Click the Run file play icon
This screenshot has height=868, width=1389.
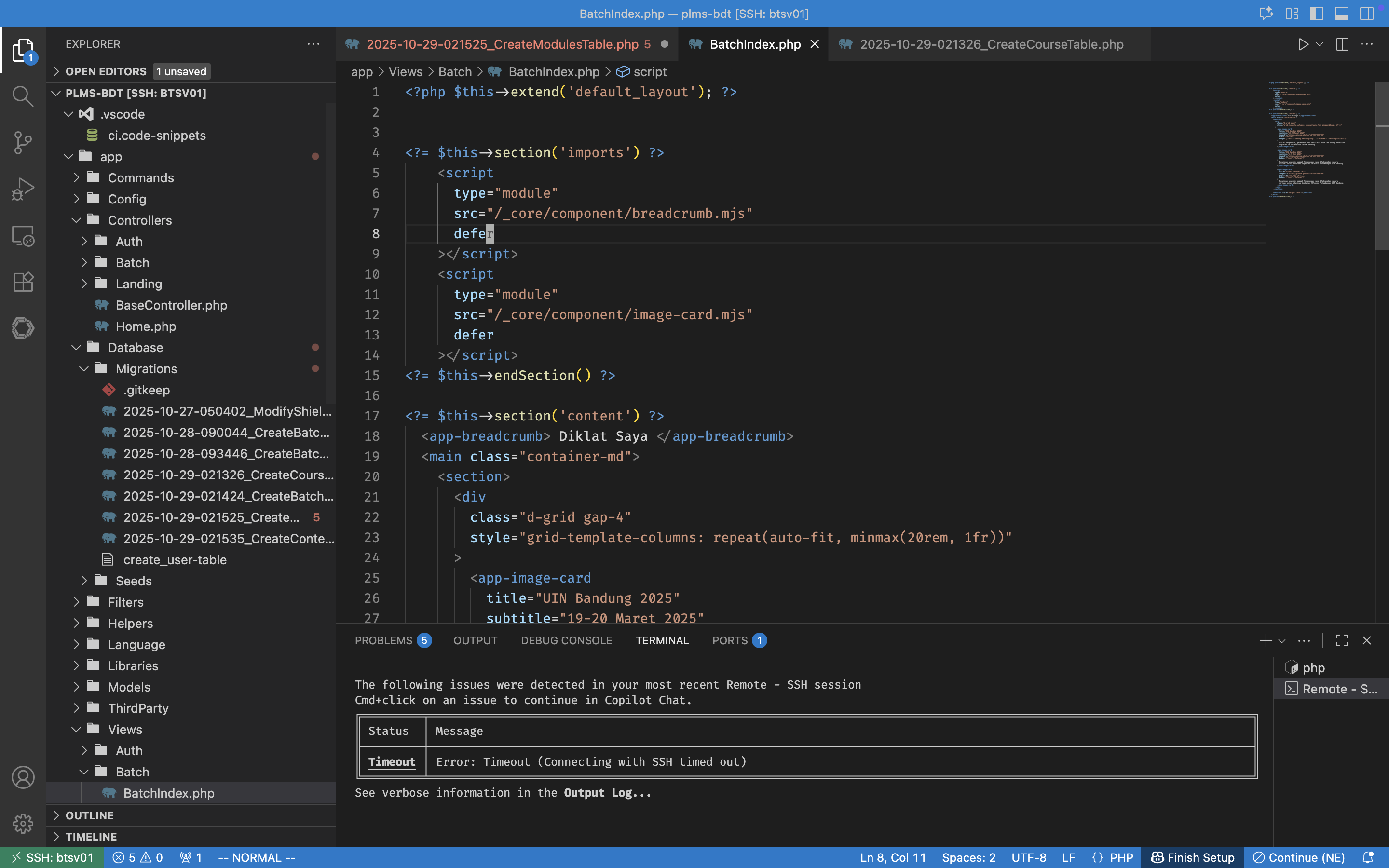(1303, 44)
